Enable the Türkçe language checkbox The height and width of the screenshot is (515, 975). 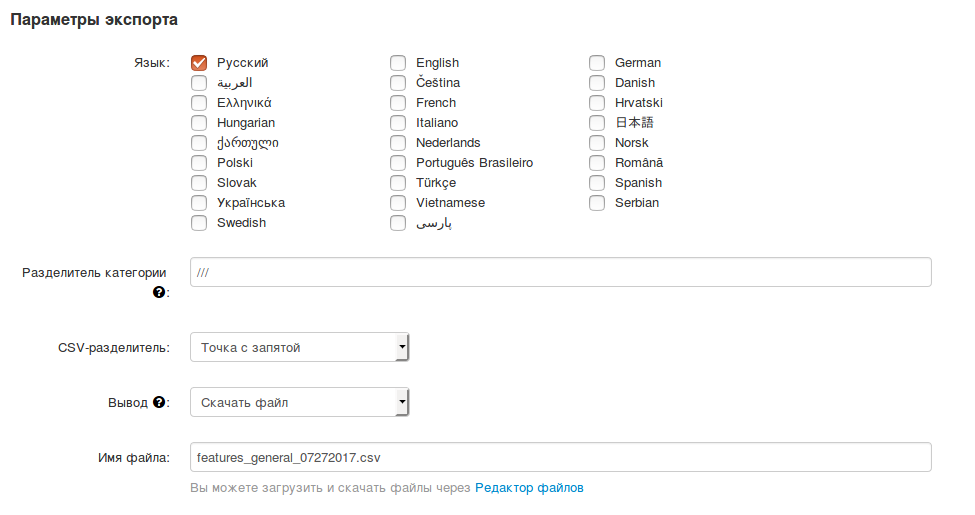tap(398, 183)
